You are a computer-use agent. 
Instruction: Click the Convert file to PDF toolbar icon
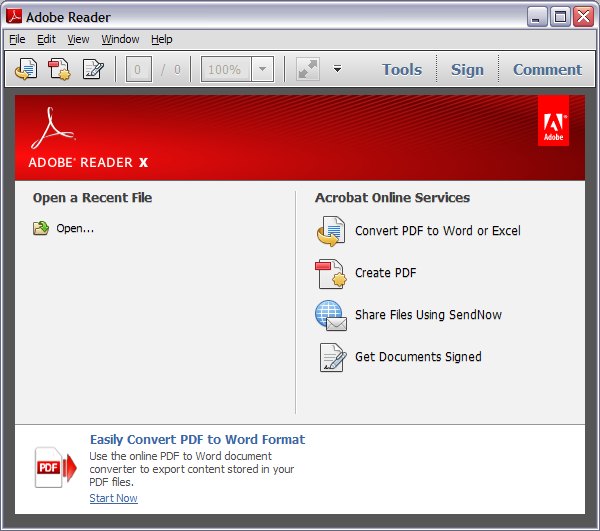pos(26,69)
